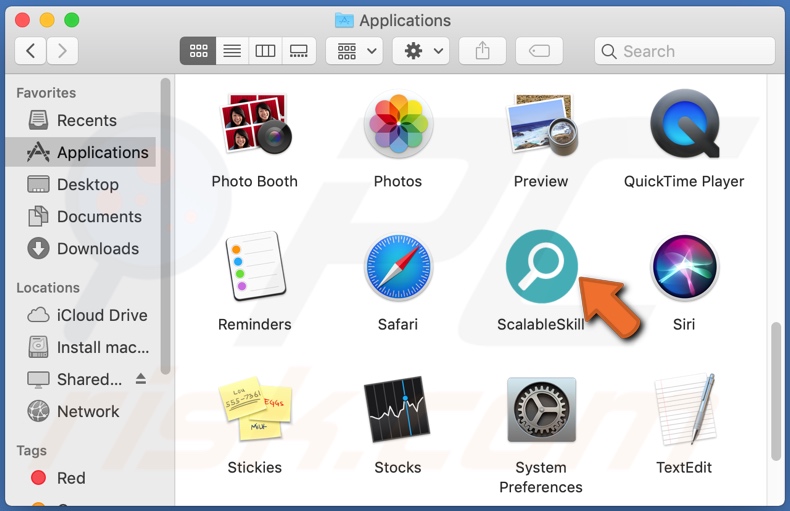Click the System Preferences name label
Screen dimensions: 790x511
pos(541,477)
